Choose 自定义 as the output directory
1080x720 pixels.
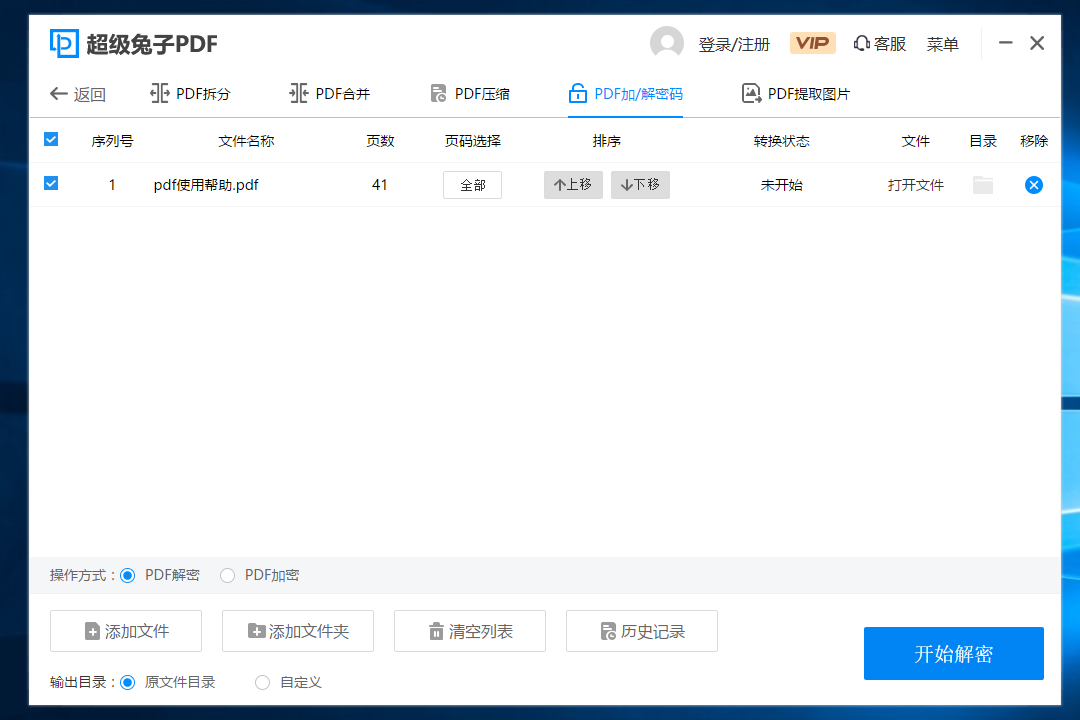click(x=262, y=682)
